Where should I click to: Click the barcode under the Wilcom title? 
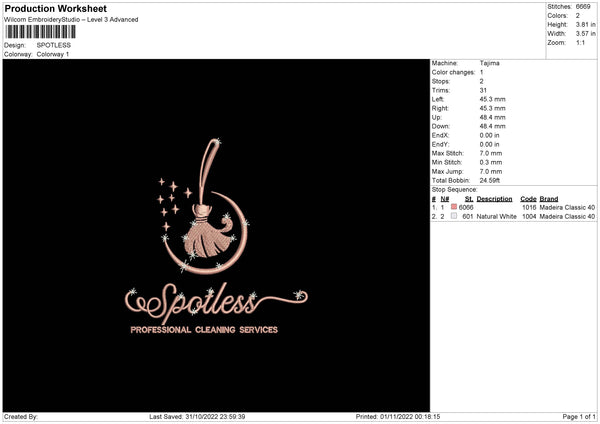[x=40, y=32]
